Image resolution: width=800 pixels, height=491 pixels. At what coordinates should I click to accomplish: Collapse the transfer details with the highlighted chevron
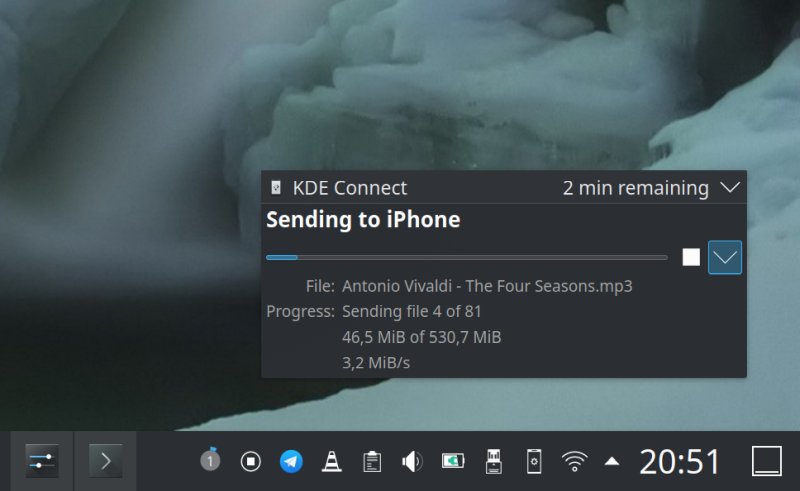(724, 257)
